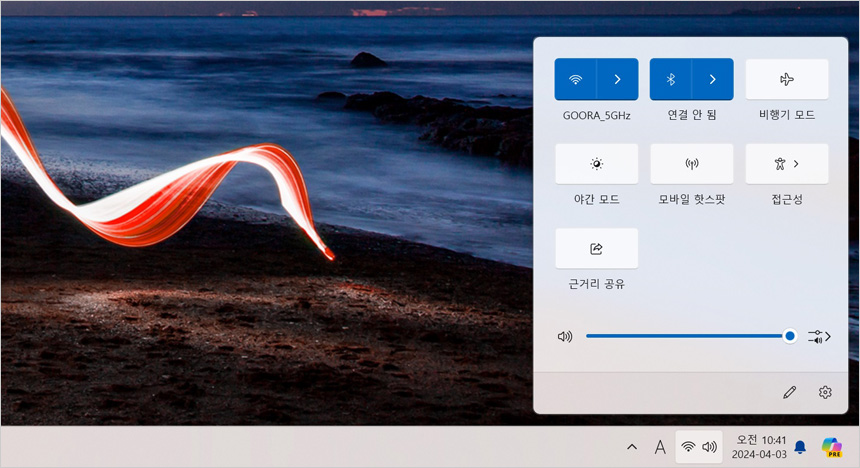Open sound output device selector

(819, 336)
